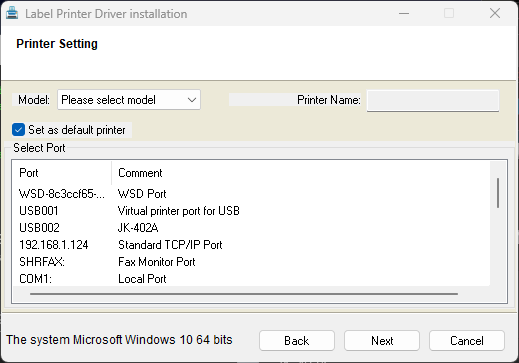Screen dimensions: 519x363
Task: Open the Model dropdown list
Action: click(x=129, y=100)
